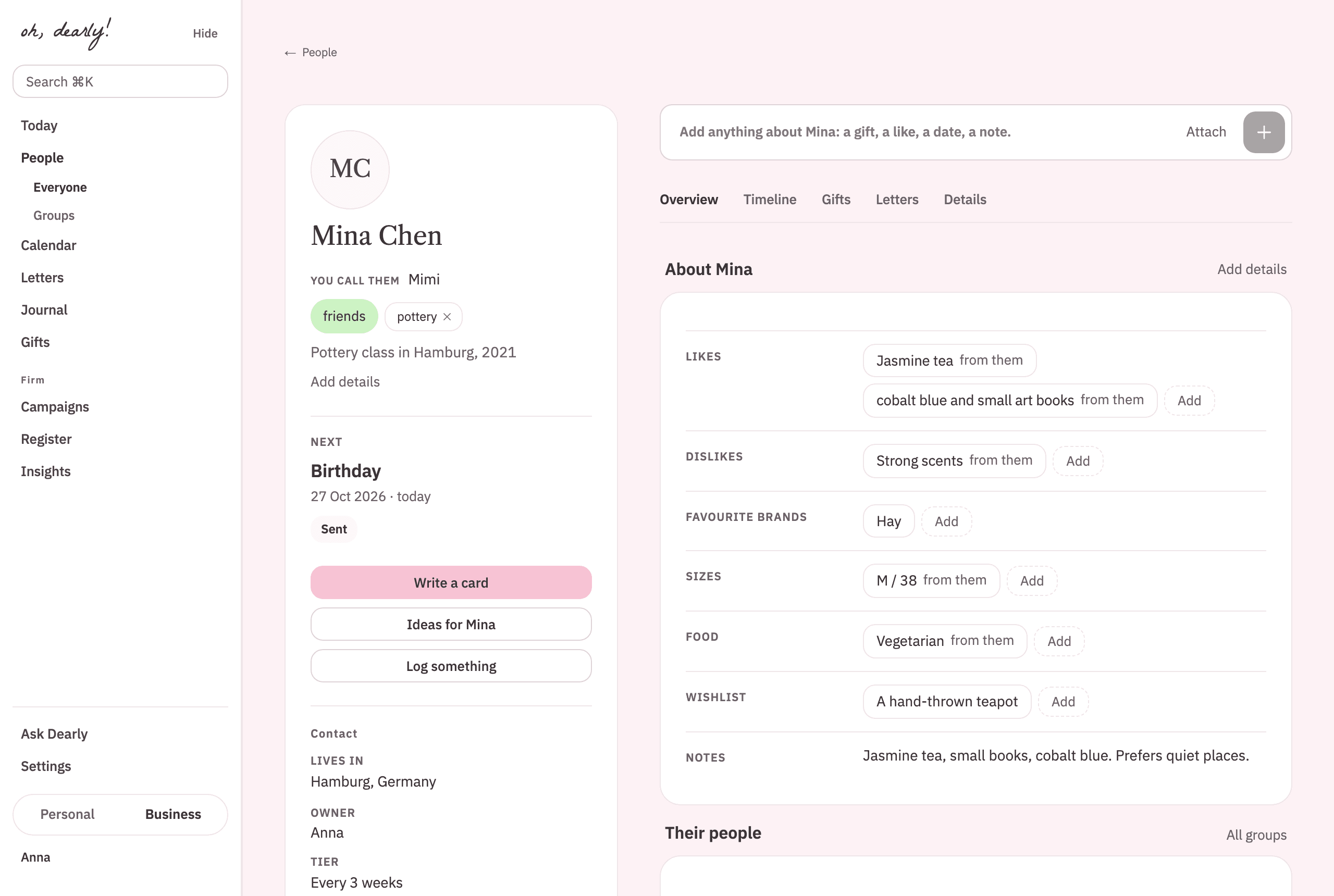This screenshot has height=896, width=1334.
Task: Open Campaigns in the Firm section
Action: click(x=55, y=407)
